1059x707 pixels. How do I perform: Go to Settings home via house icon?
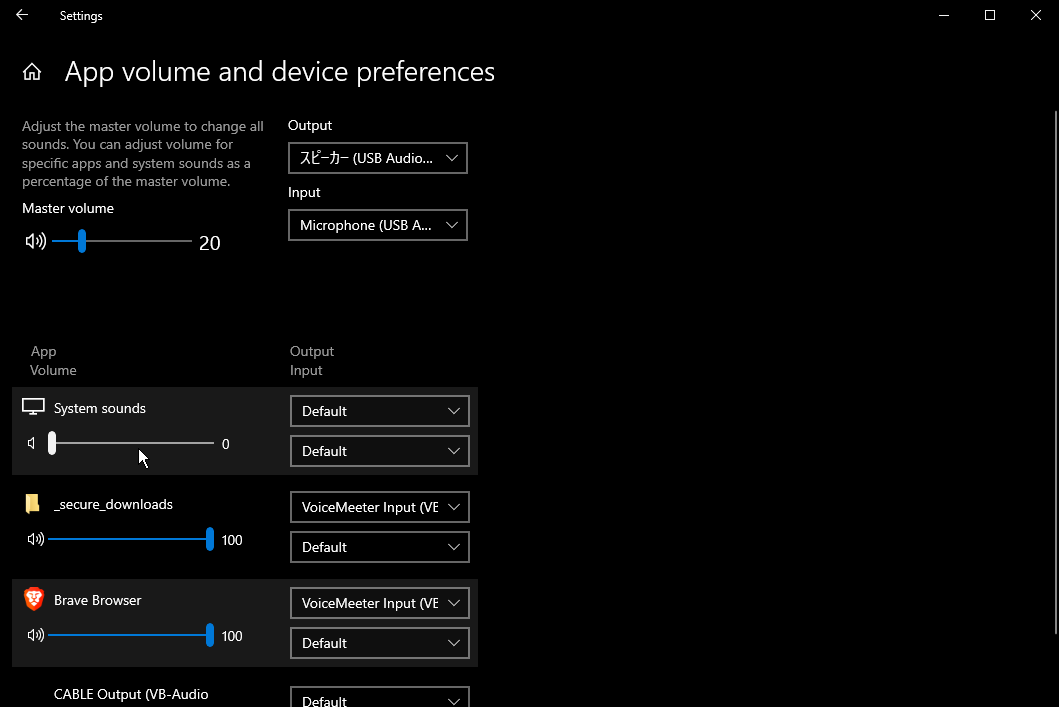tap(32, 72)
